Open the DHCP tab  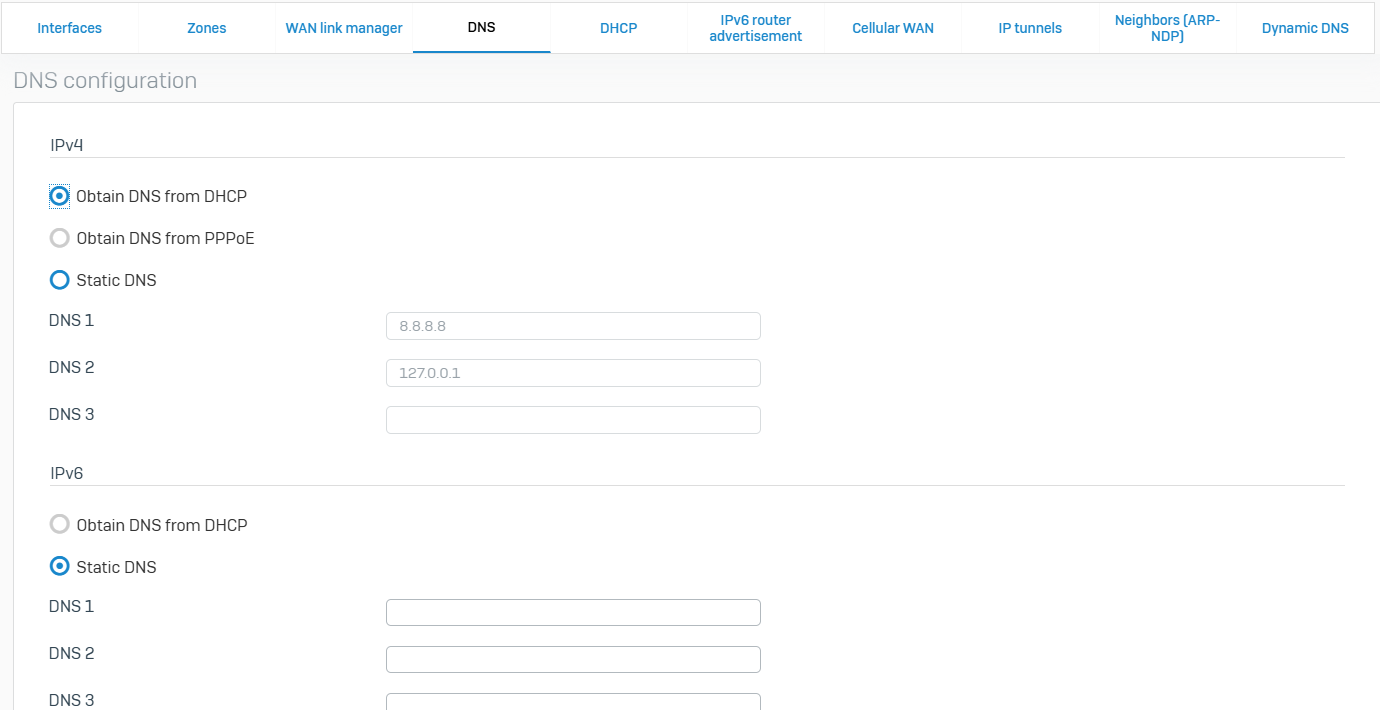click(x=618, y=28)
